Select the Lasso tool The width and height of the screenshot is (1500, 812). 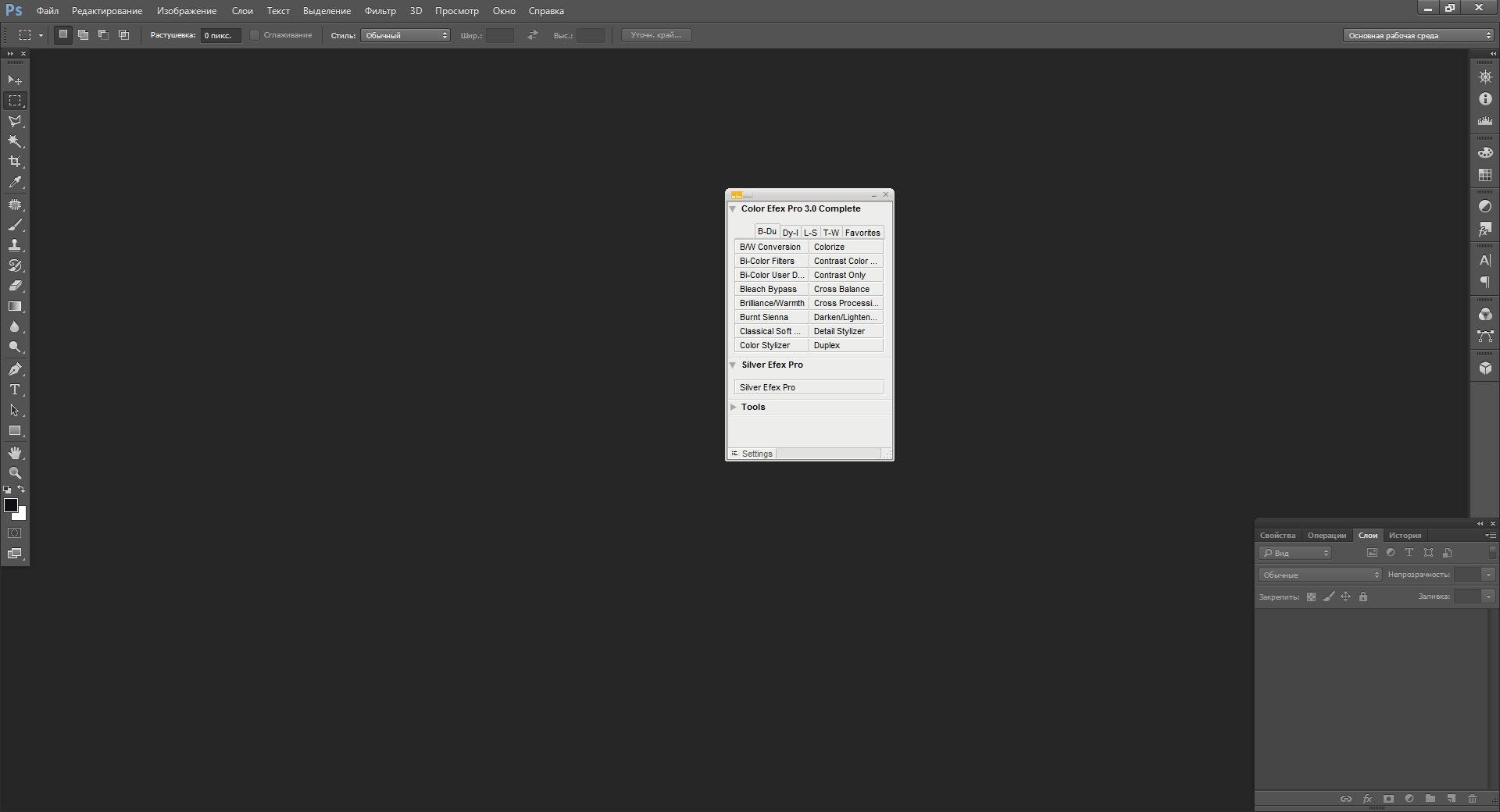pyautogui.click(x=15, y=121)
